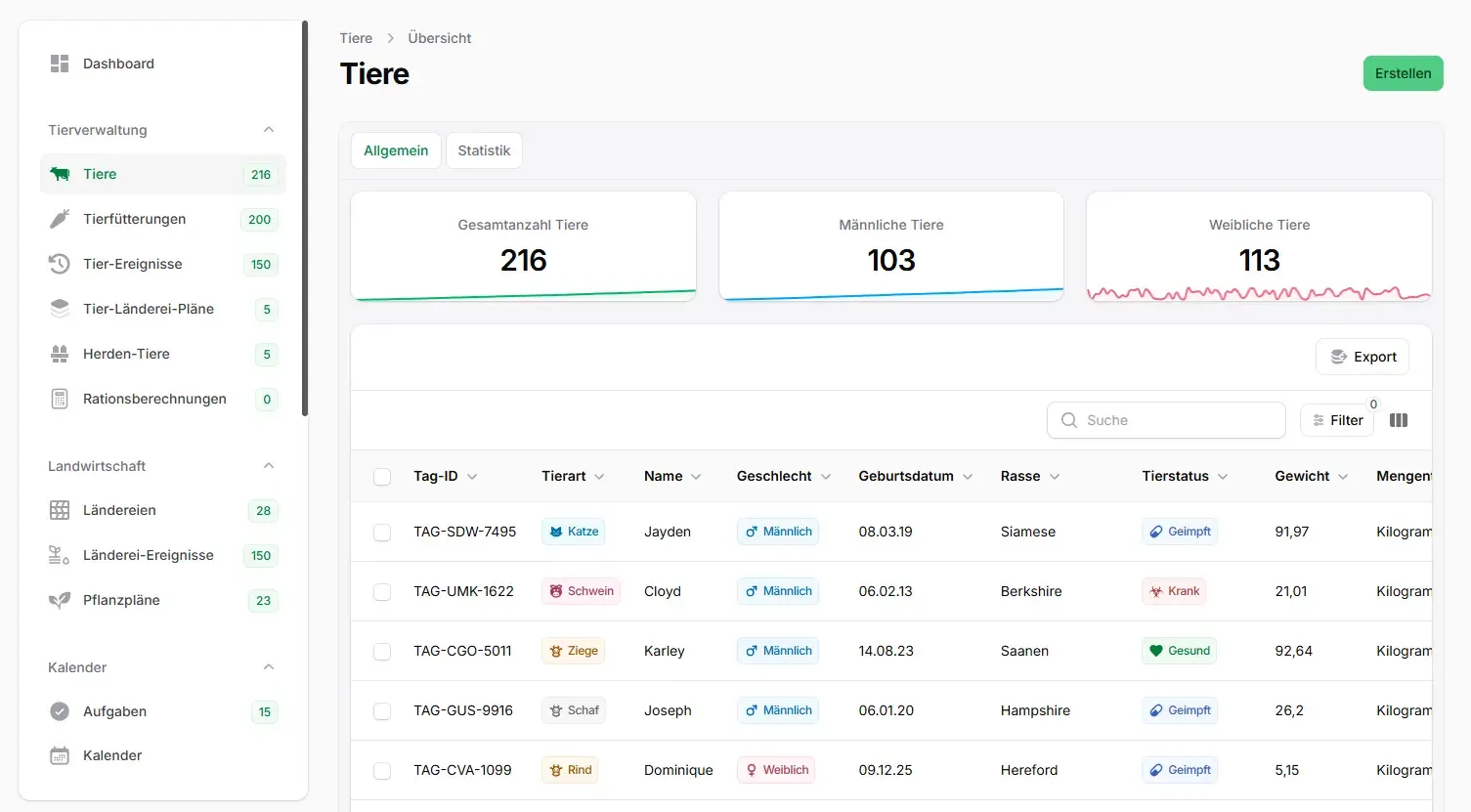
Task: Open the Dashboard icon in sidebar
Action: tap(60, 64)
